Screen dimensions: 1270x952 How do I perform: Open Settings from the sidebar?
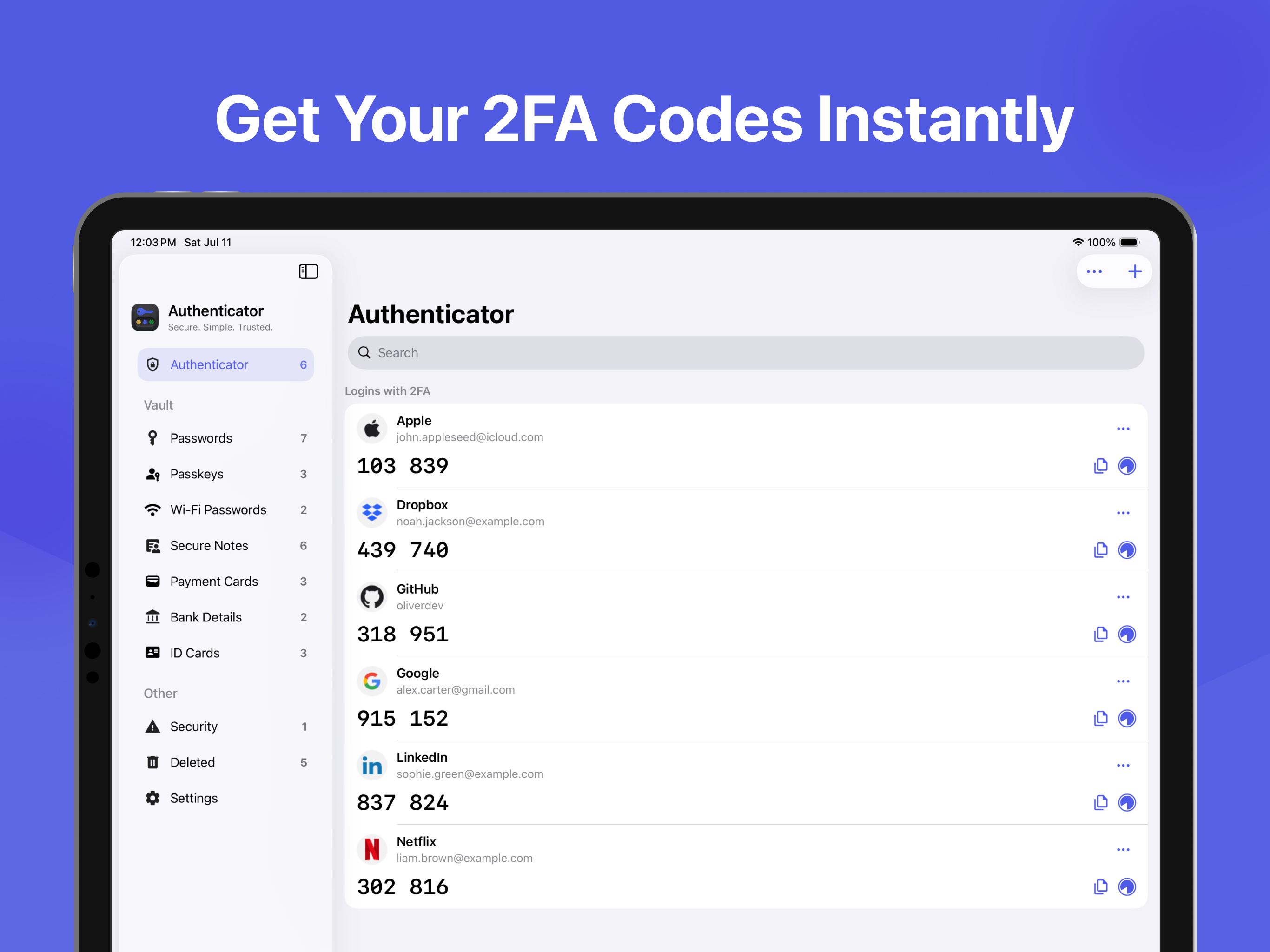tap(225, 798)
